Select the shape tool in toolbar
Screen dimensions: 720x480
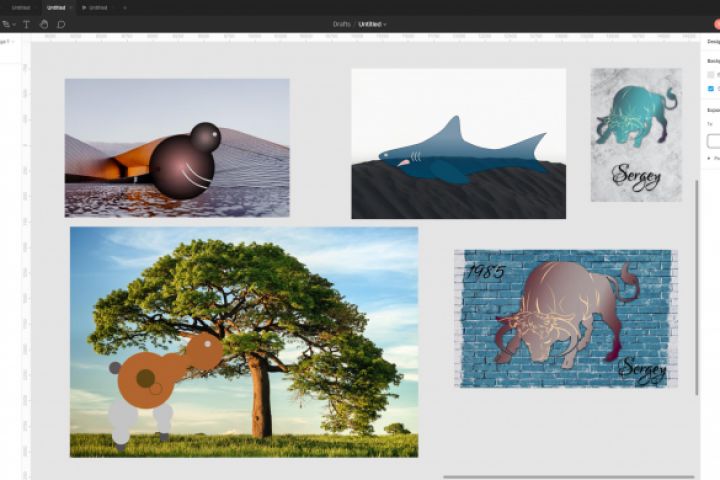[6, 24]
